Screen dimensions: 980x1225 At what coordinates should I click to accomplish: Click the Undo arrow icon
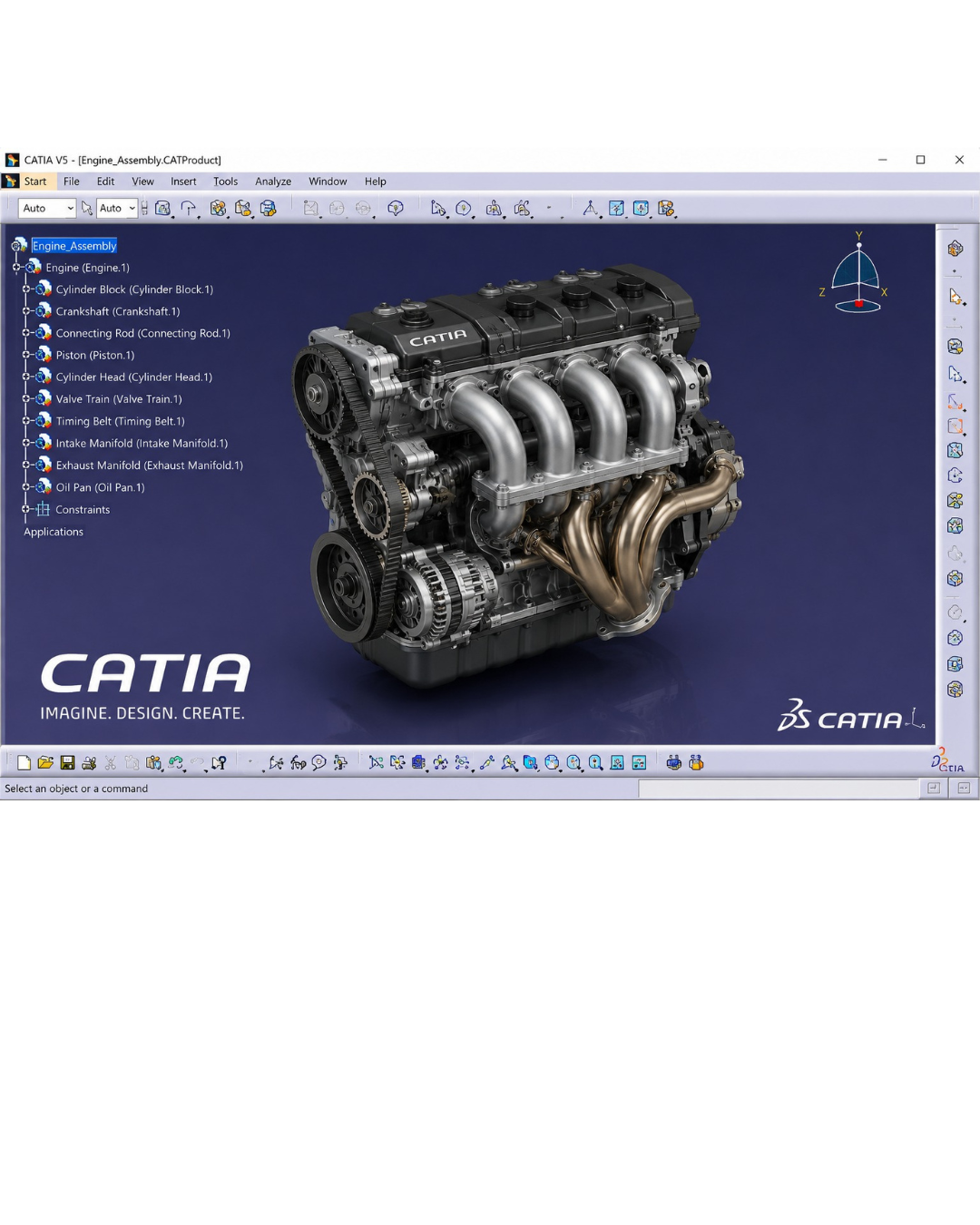pos(175,763)
